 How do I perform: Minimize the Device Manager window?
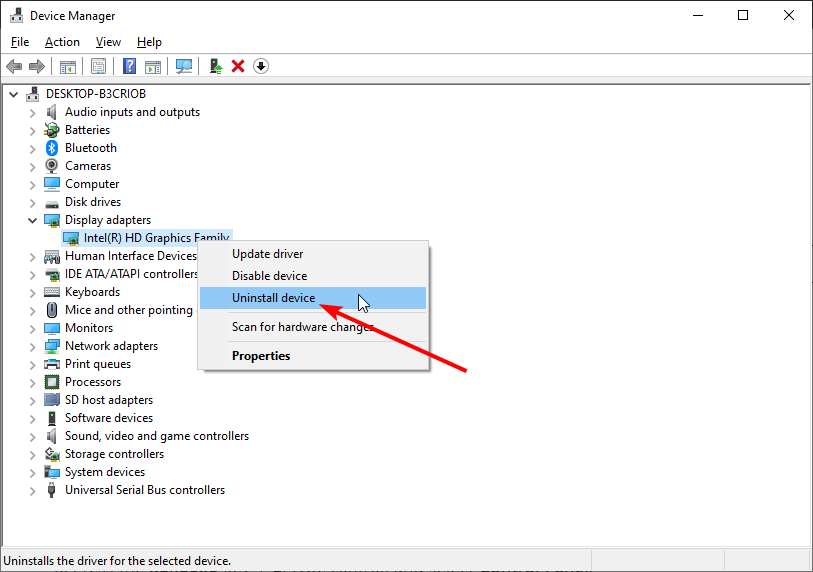click(698, 16)
